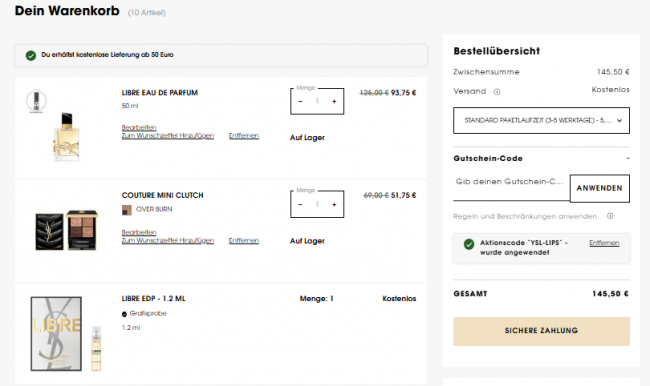Click Bearbeiten for Libre Eau de Parfum
Viewport: 650px width, 386px height.
point(139,127)
